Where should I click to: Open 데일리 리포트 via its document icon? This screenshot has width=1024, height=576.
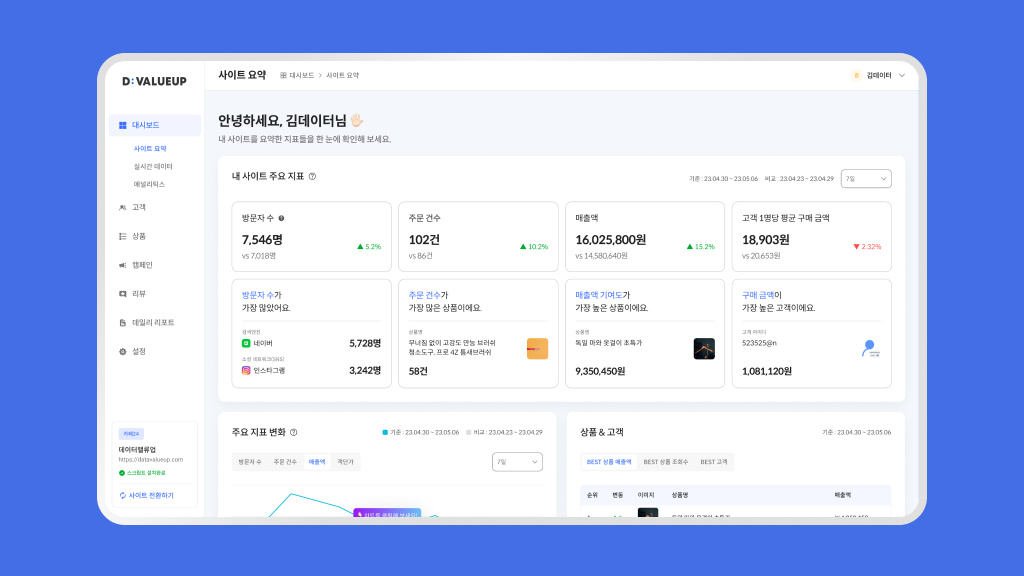[x=123, y=323]
